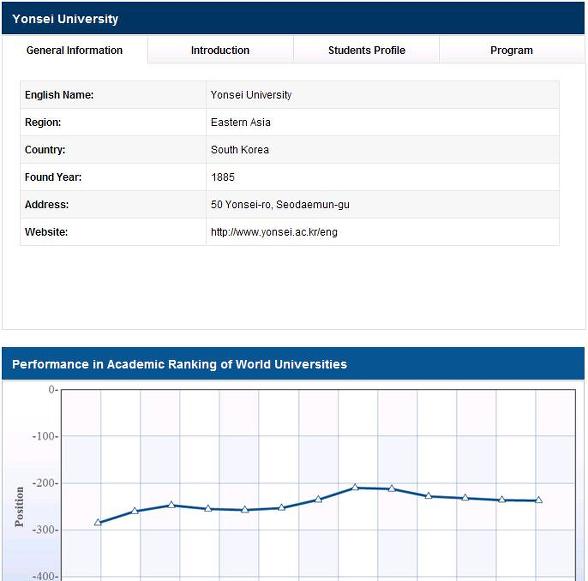Click the '-100' y-axis tick label
588x581 pixels.
pos(45,436)
